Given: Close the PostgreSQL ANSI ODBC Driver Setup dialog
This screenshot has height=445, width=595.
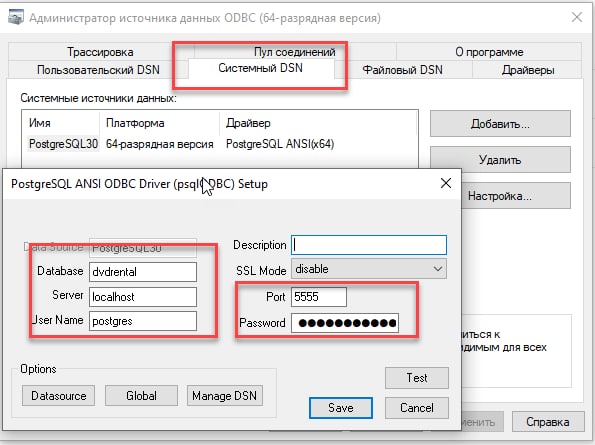Looking at the screenshot, I should pos(446,183).
